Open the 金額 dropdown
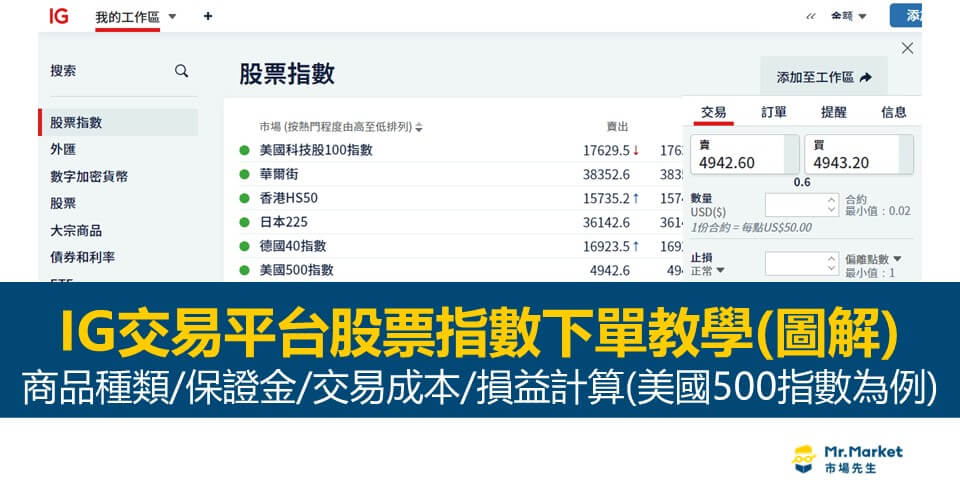The image size is (960, 502). pos(849,17)
